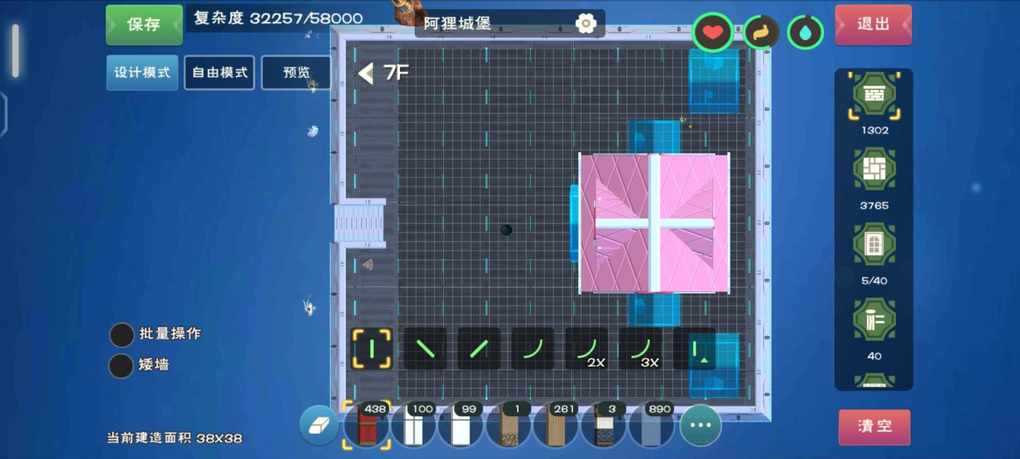Tap the red heart status icon
The width and height of the screenshot is (1020, 459).
712,33
